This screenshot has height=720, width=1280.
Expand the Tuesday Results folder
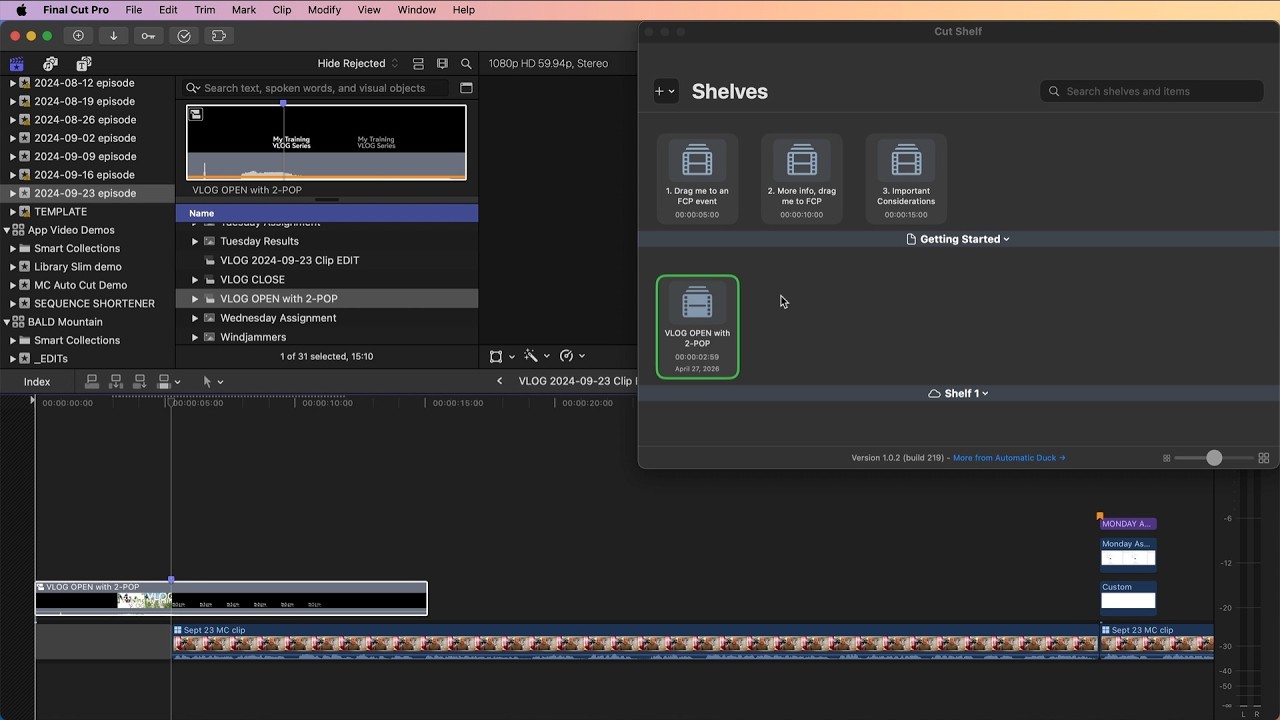(195, 241)
